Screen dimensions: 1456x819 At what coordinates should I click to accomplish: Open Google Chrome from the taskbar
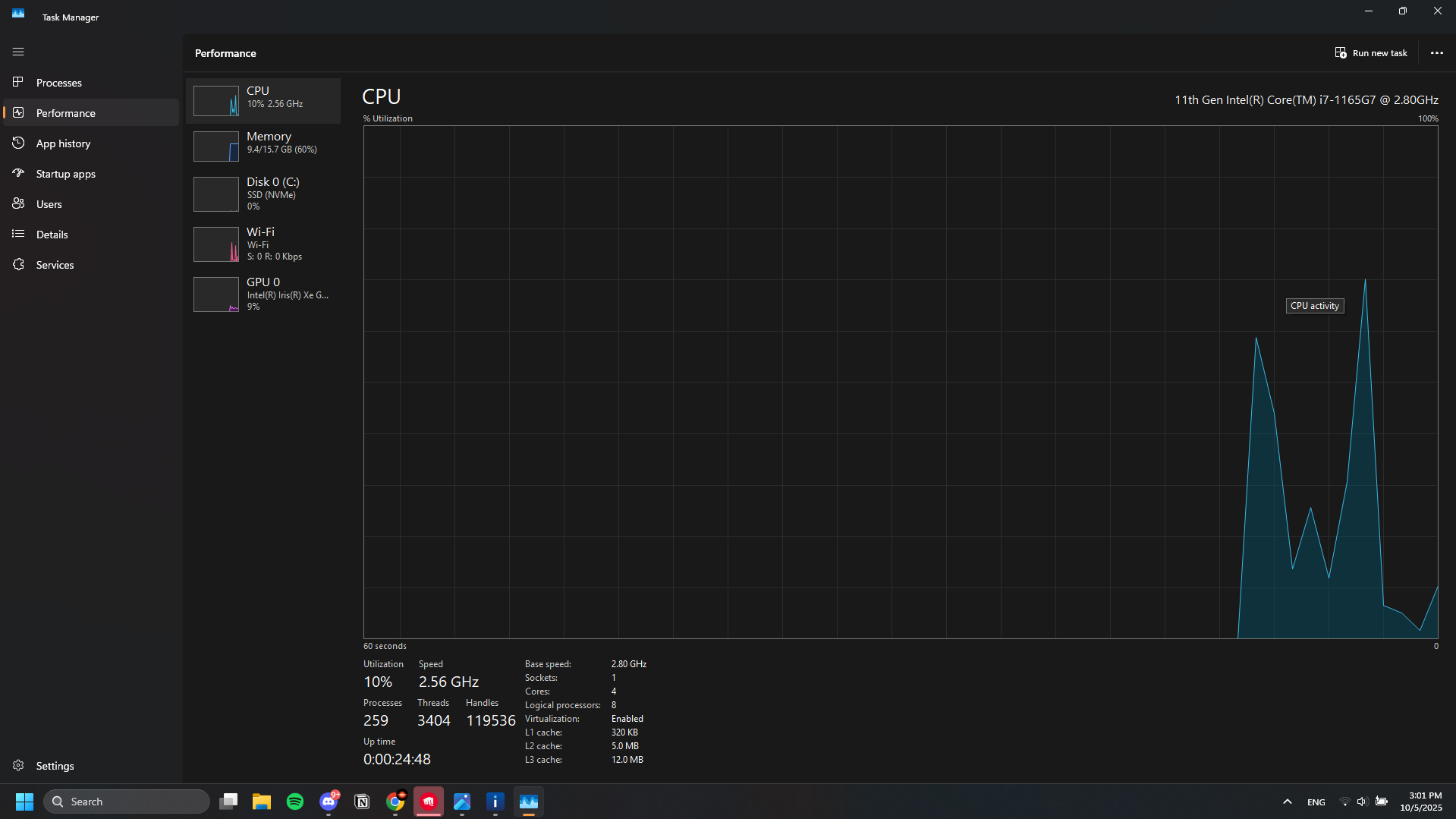point(395,802)
